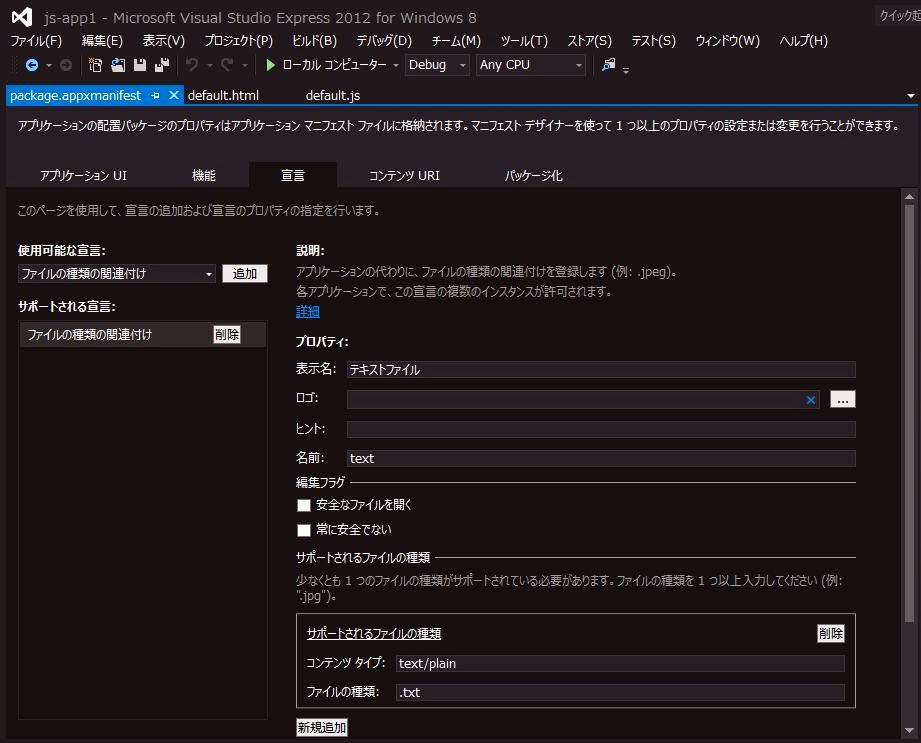
Task: Close the package.appxmanifest tab
Action: (x=173, y=95)
